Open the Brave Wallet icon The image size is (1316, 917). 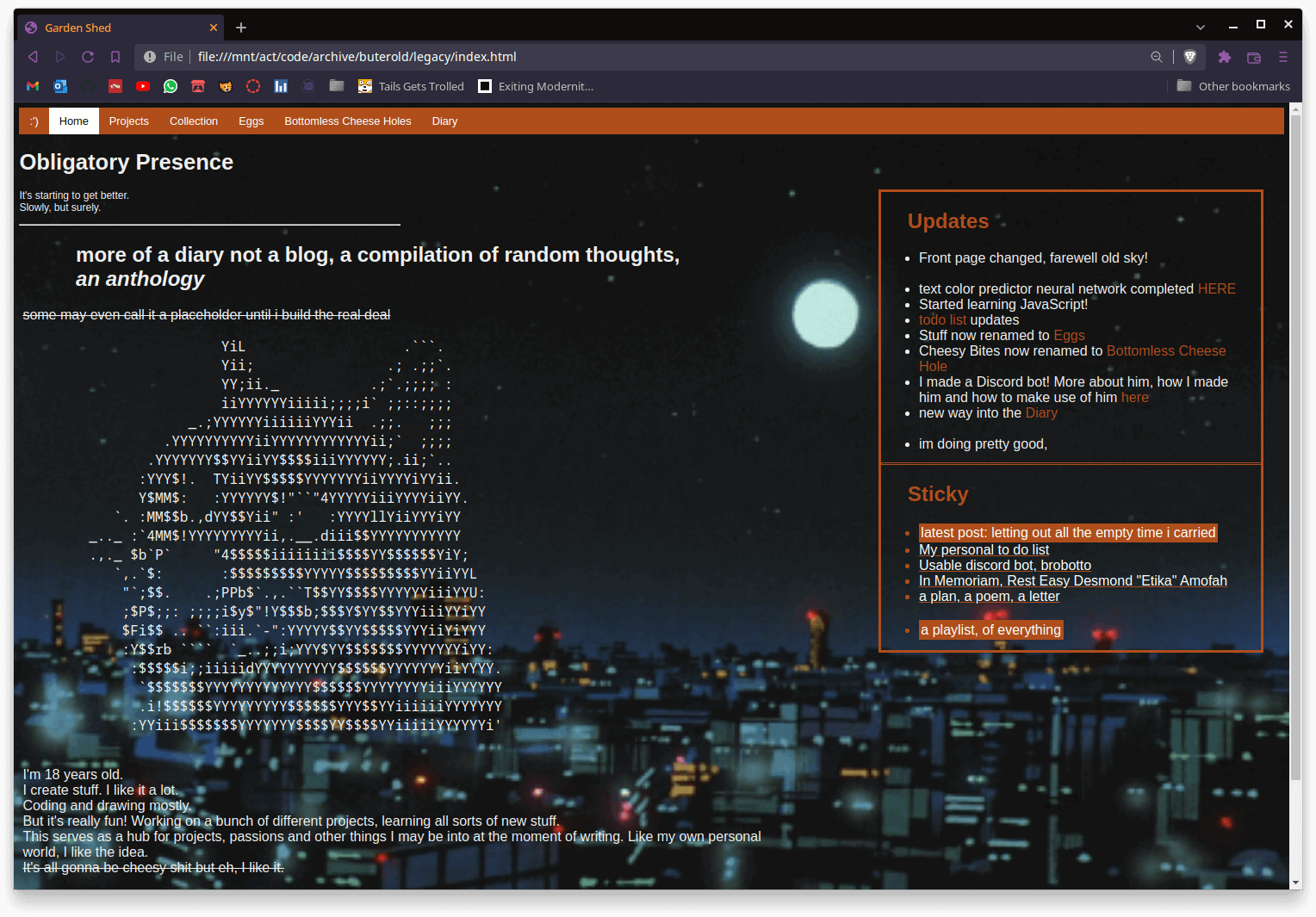1254,57
